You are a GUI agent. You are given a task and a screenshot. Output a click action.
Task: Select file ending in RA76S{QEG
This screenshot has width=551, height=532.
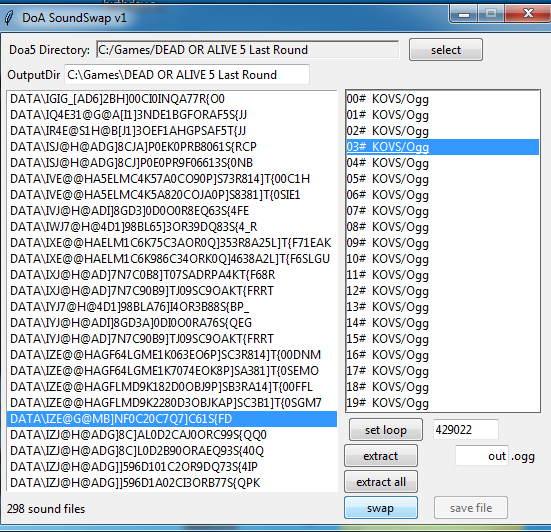tap(172, 323)
